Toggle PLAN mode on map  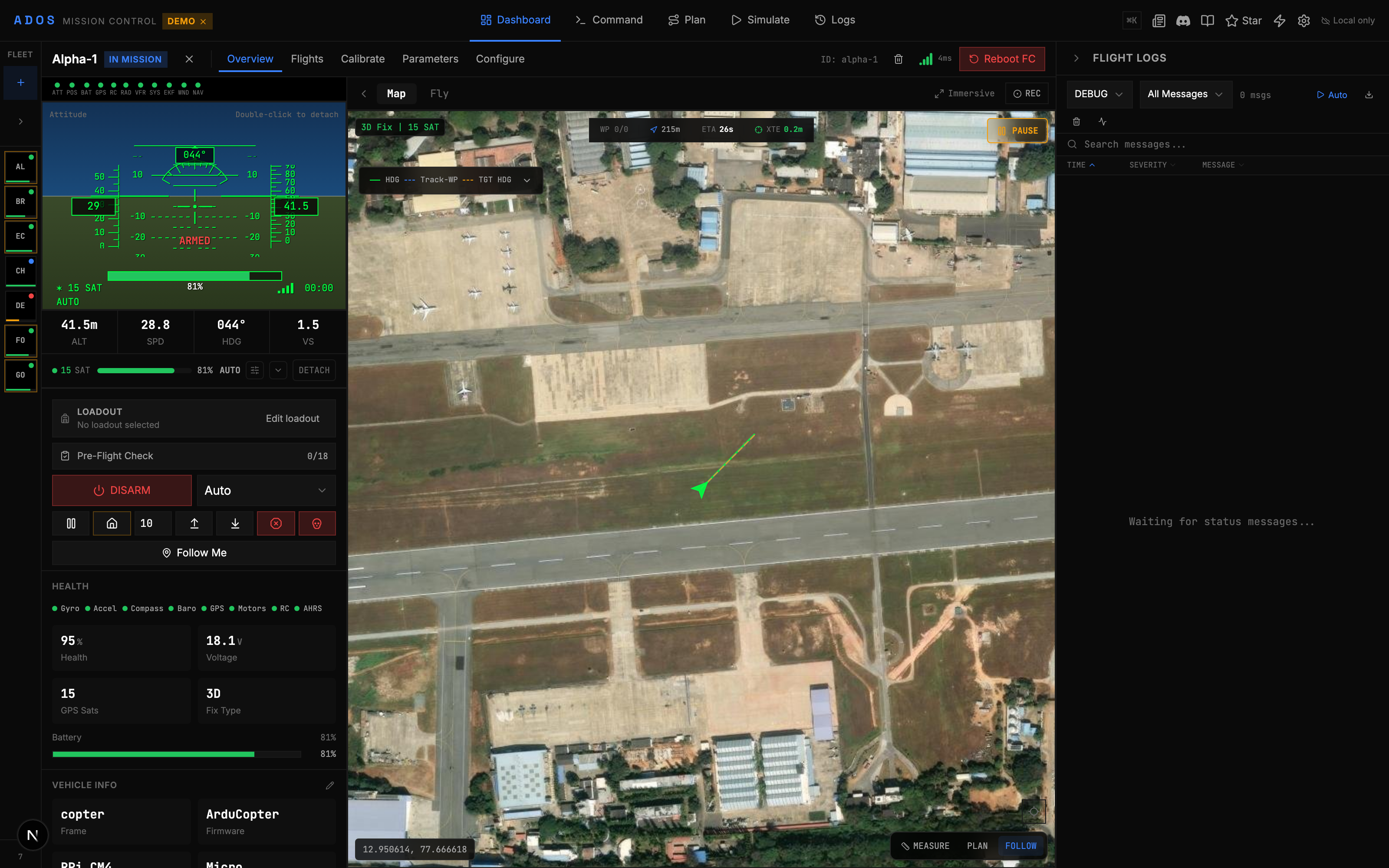coord(977,845)
